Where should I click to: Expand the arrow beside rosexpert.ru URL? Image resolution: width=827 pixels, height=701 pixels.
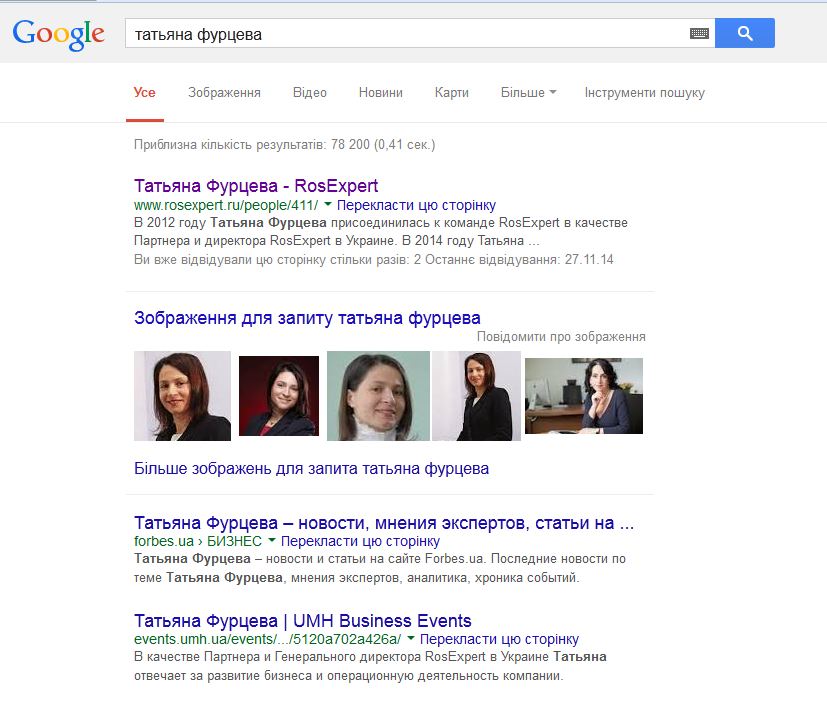pos(328,205)
